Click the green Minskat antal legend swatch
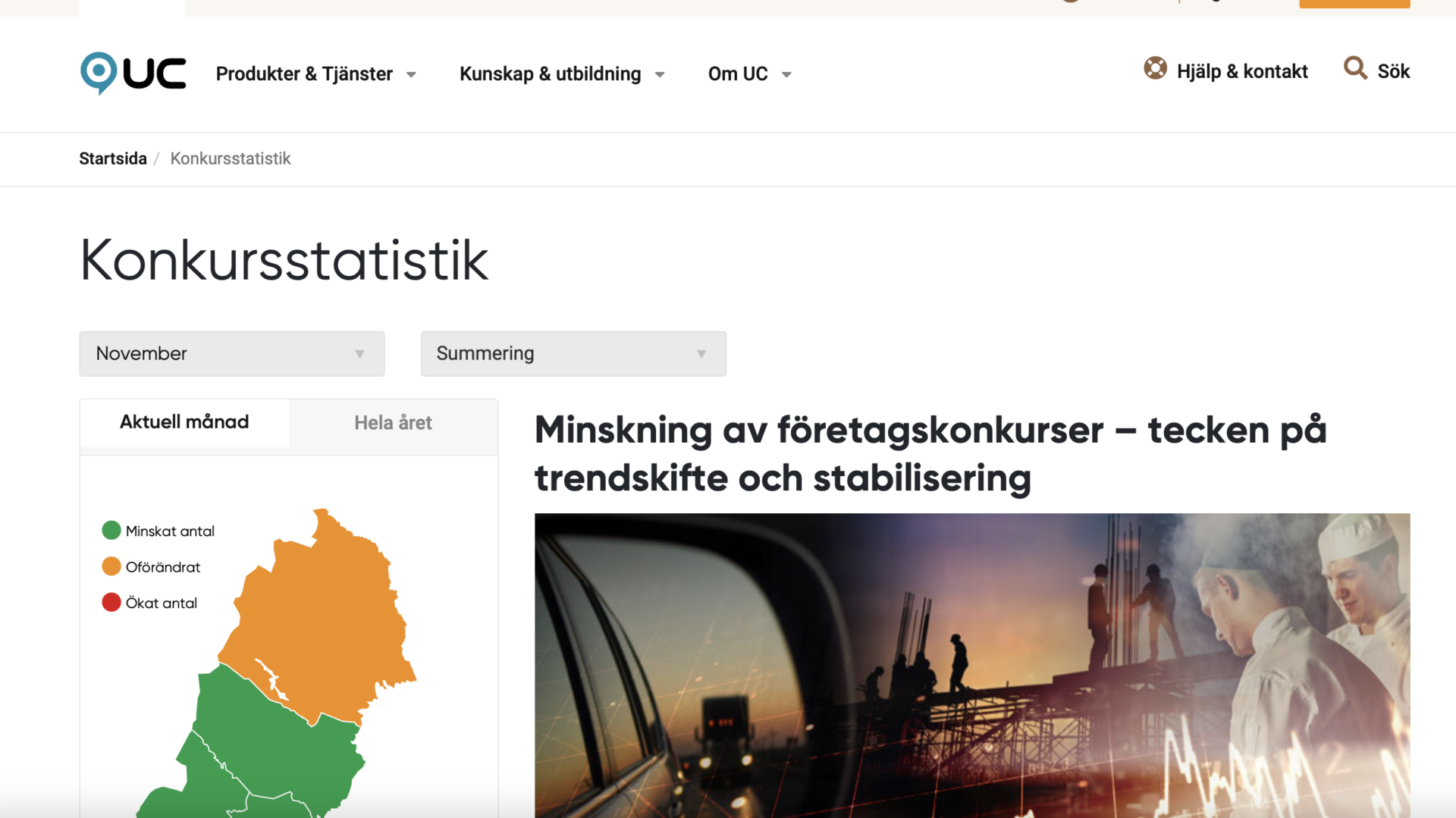 coord(111,531)
